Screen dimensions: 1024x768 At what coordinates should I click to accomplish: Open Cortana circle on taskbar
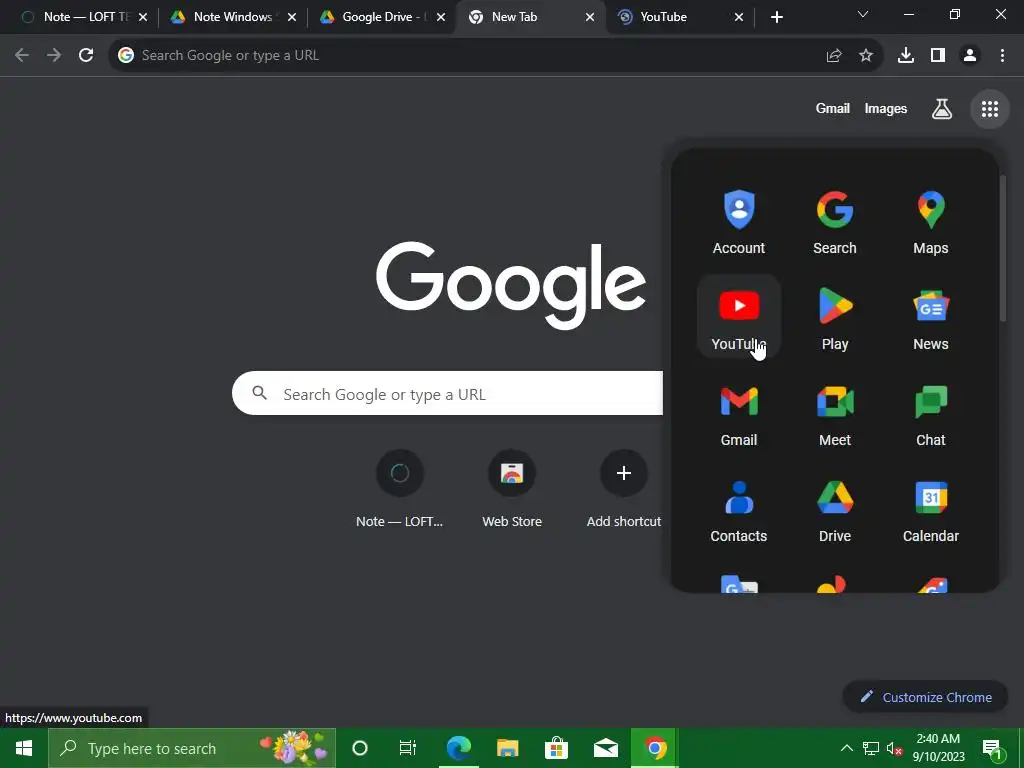pyautogui.click(x=360, y=748)
